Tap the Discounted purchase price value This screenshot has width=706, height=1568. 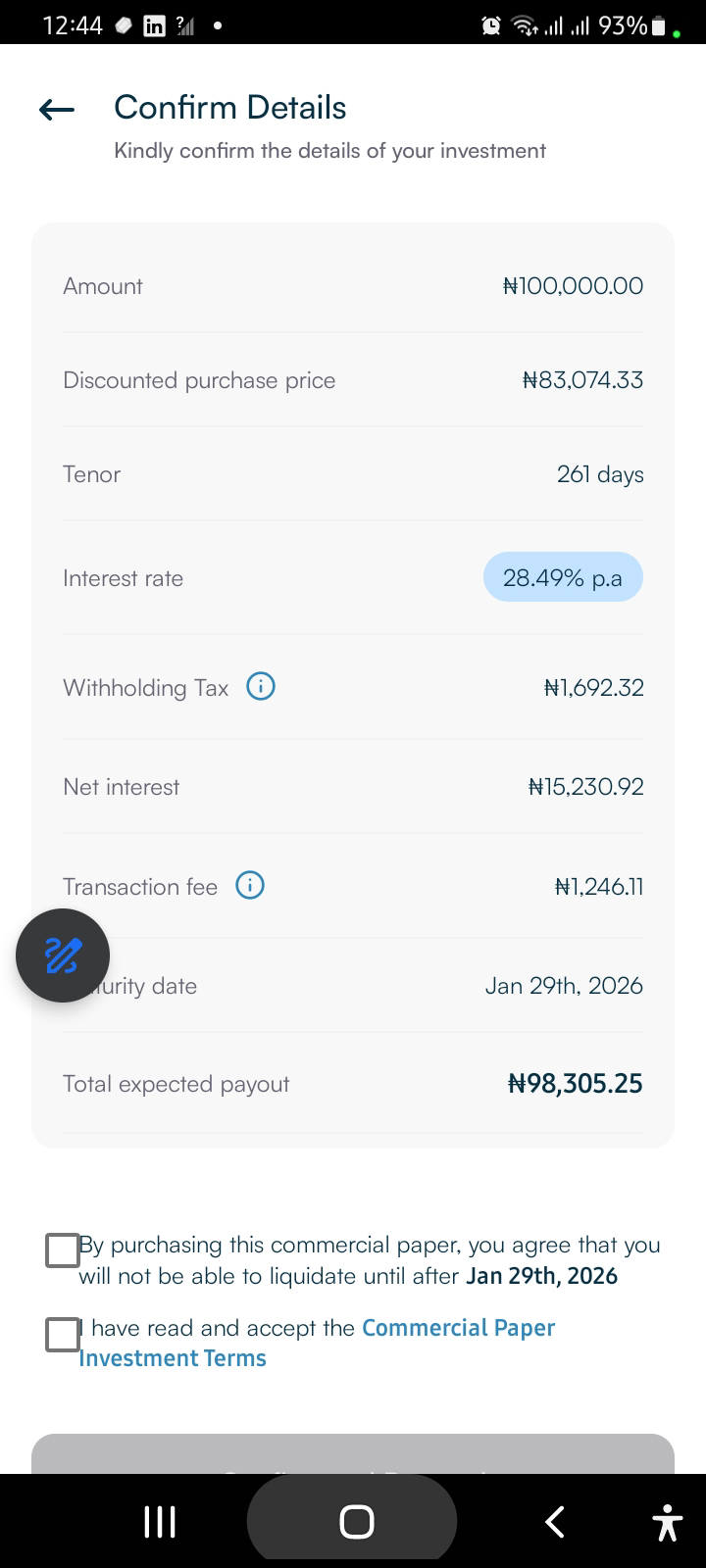click(582, 380)
